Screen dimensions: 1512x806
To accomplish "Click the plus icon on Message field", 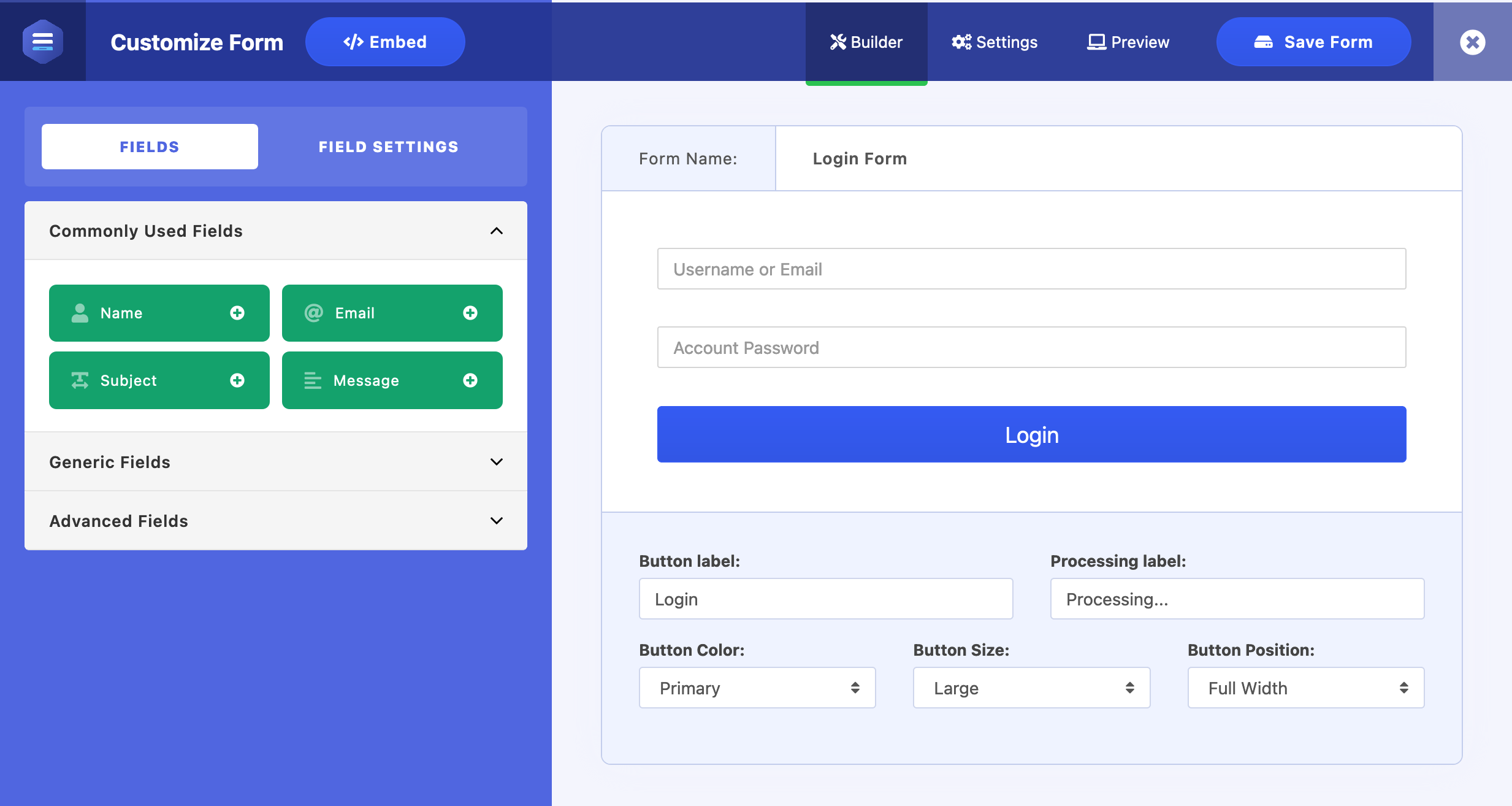I will coord(470,380).
